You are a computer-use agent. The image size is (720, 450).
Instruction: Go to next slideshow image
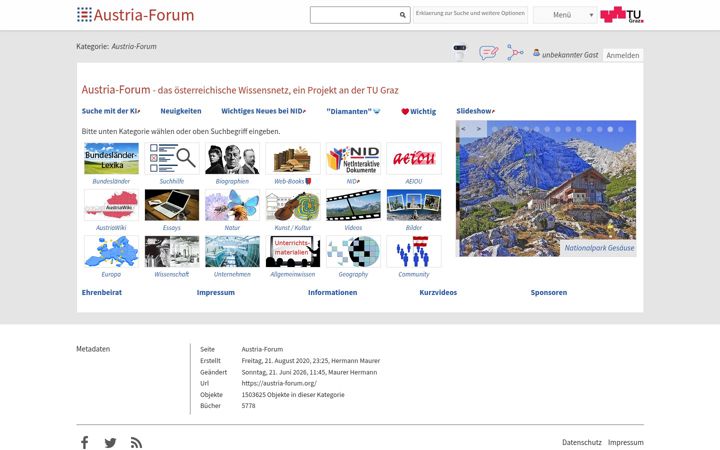point(478,129)
